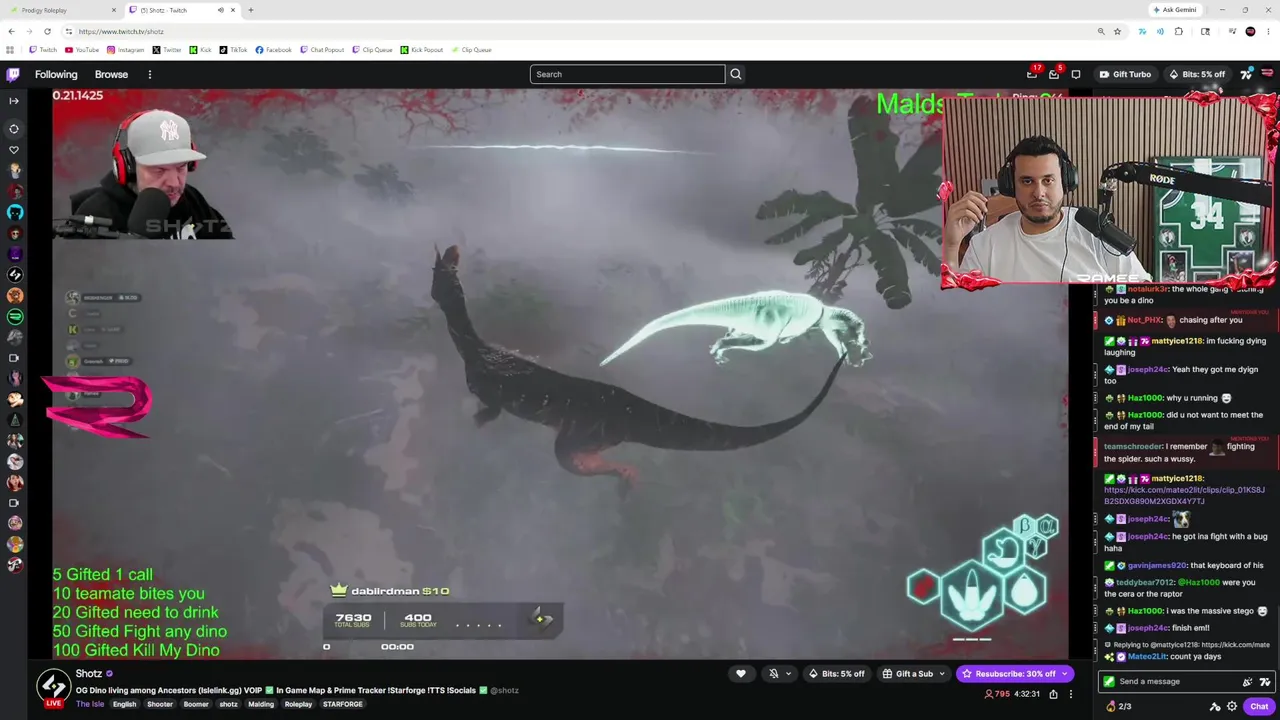1280x720 pixels.
Task: Click the Shotz channel avatar with LIVE badge
Action: tap(54, 687)
